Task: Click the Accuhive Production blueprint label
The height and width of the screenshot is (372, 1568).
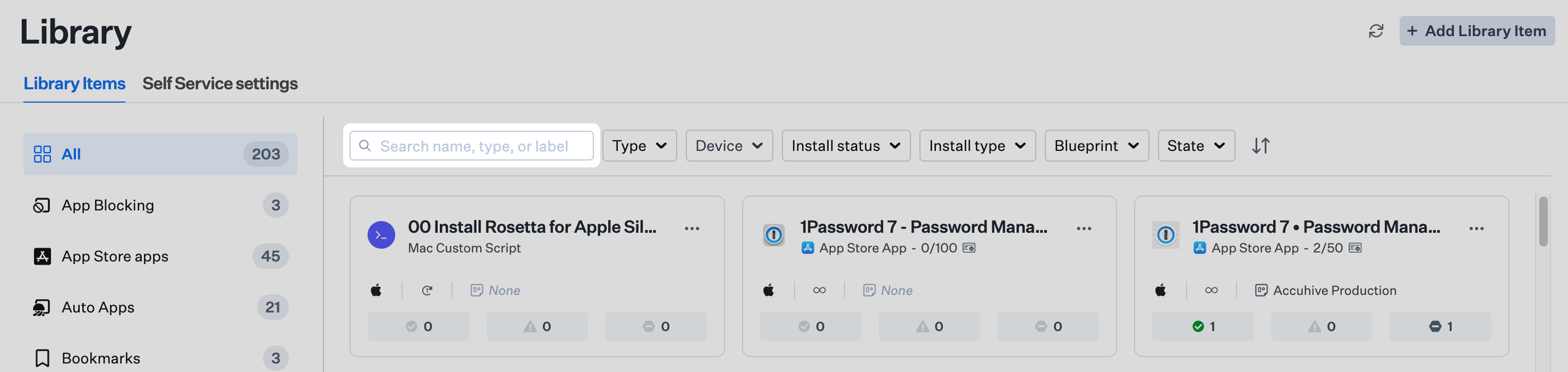Action: click(x=1334, y=290)
